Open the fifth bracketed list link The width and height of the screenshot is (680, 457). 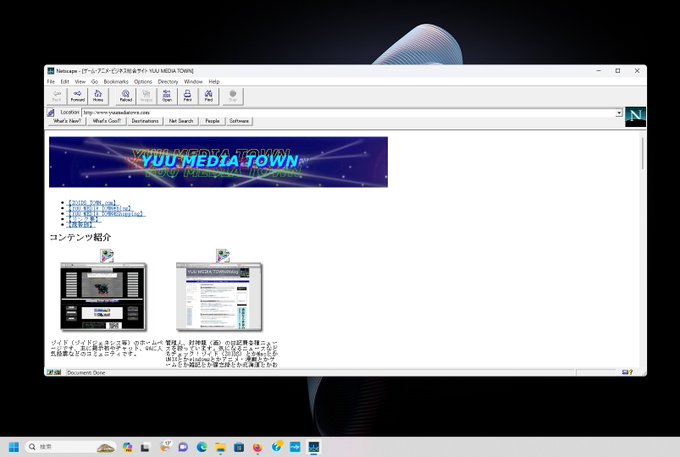(x=81, y=225)
